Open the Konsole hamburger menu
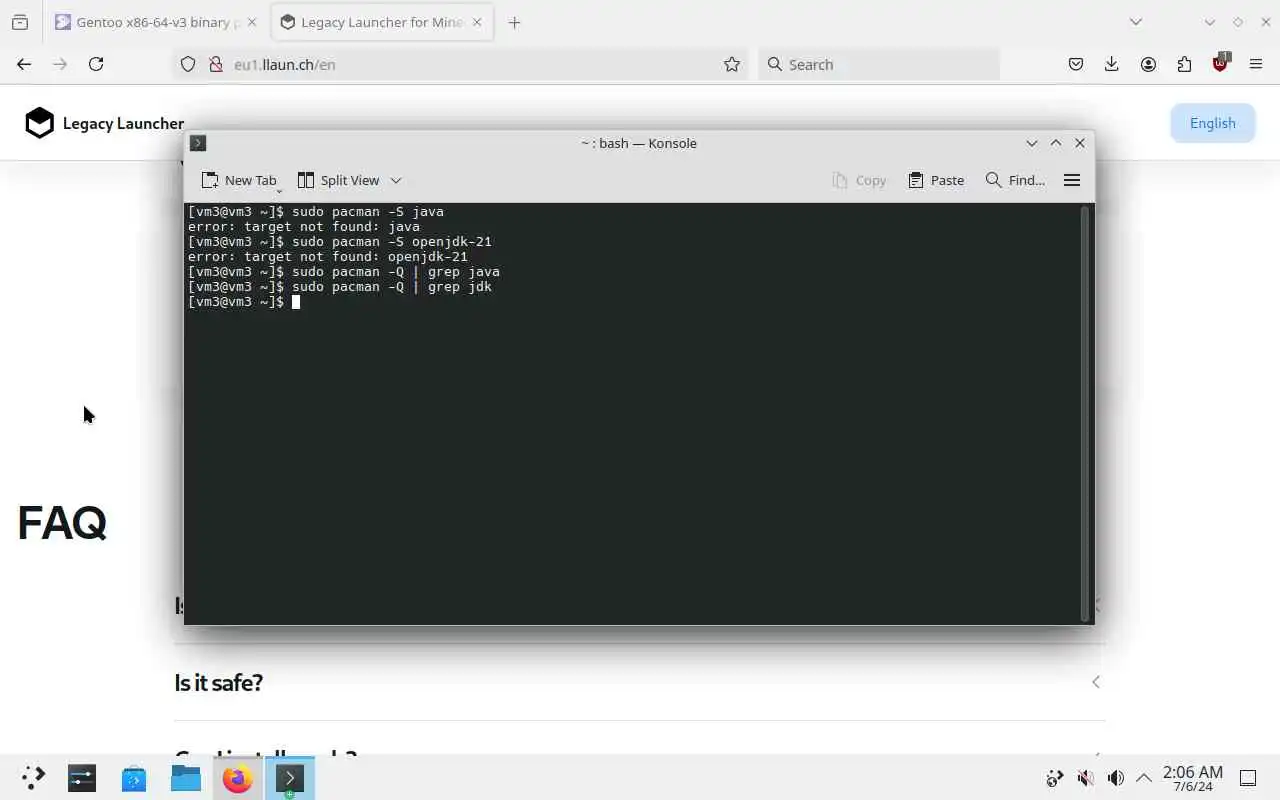 pos(1072,180)
